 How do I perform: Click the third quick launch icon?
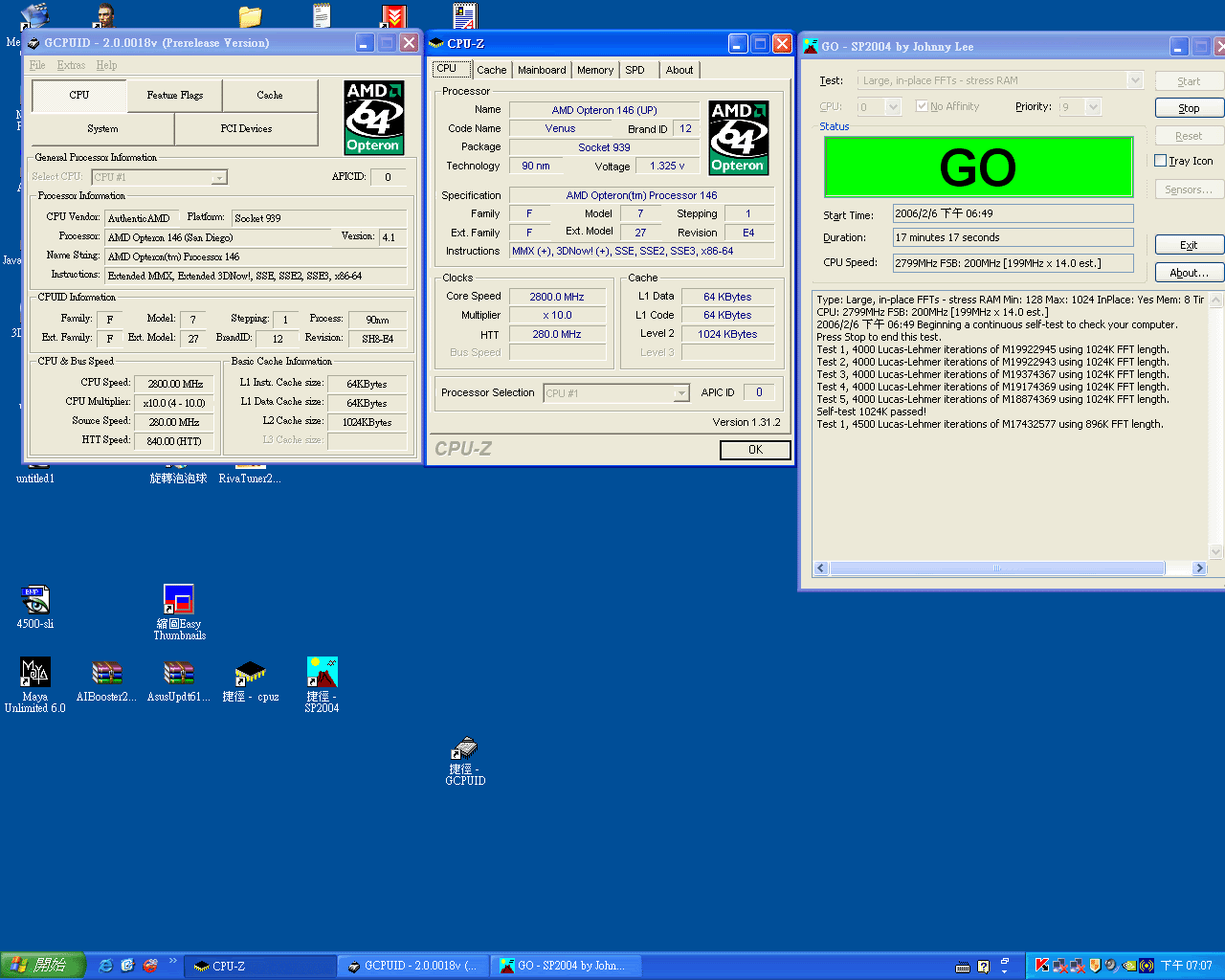(x=150, y=966)
